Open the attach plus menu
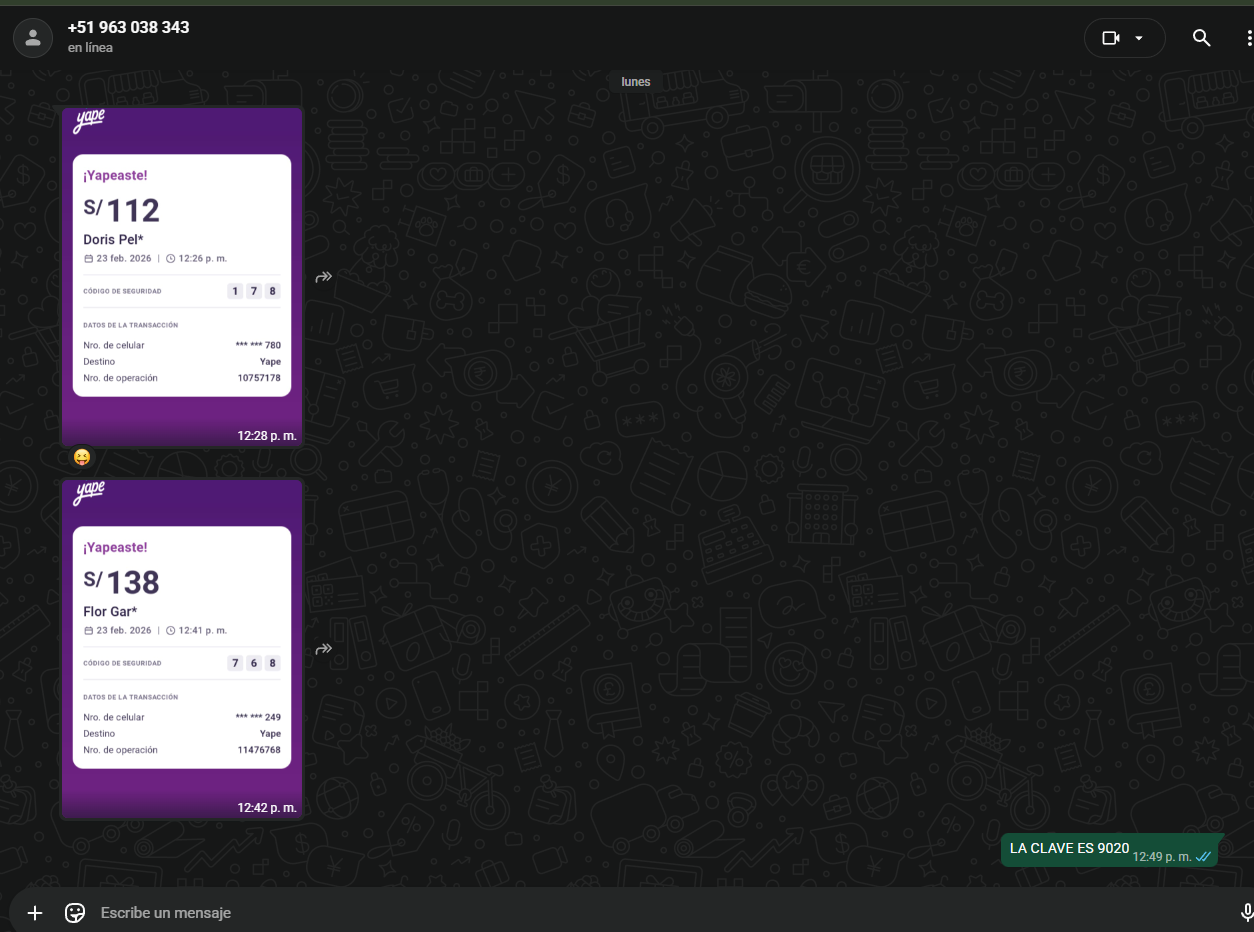Image resolution: width=1254 pixels, height=932 pixels. tap(35, 912)
